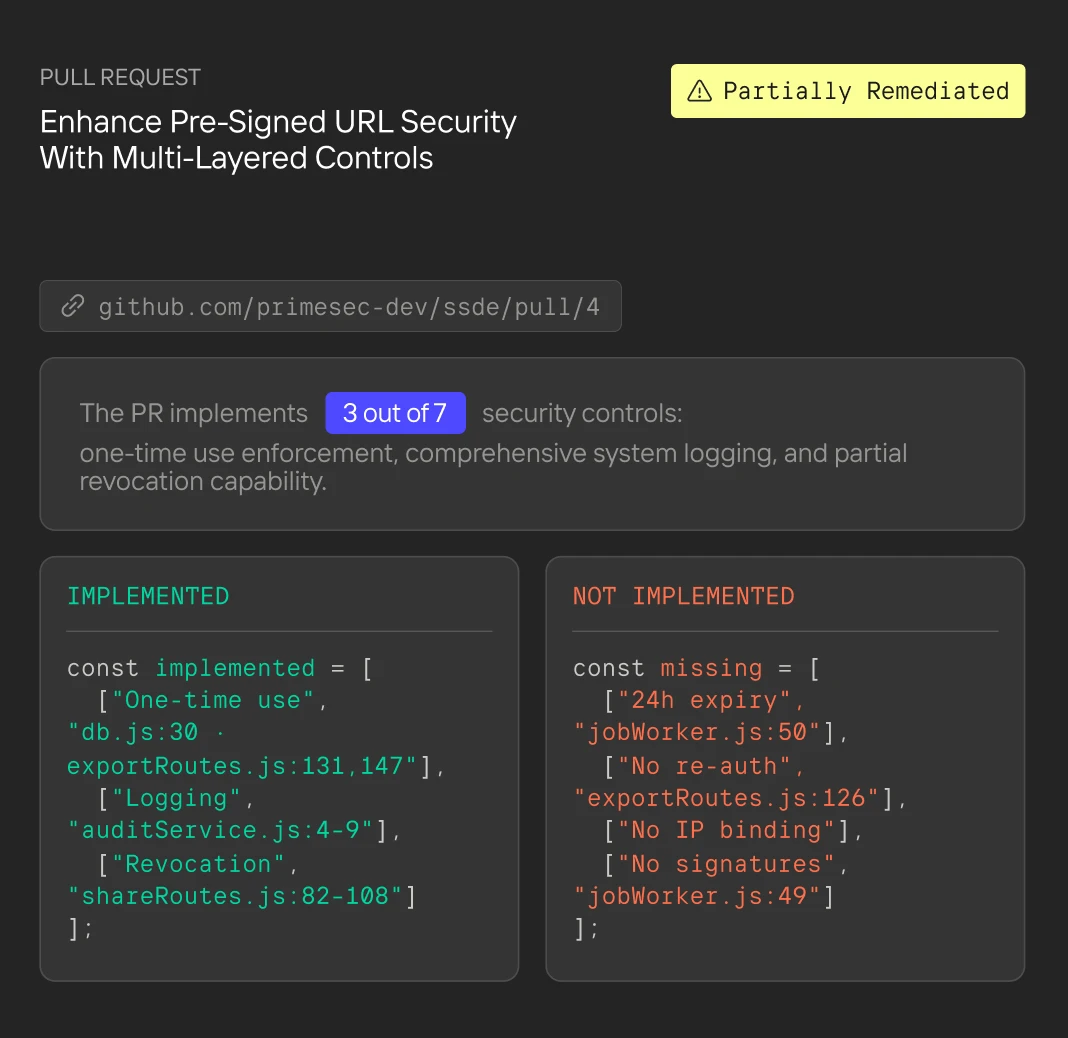
Task: Click the Partially Remediated badge
Action: [848, 91]
